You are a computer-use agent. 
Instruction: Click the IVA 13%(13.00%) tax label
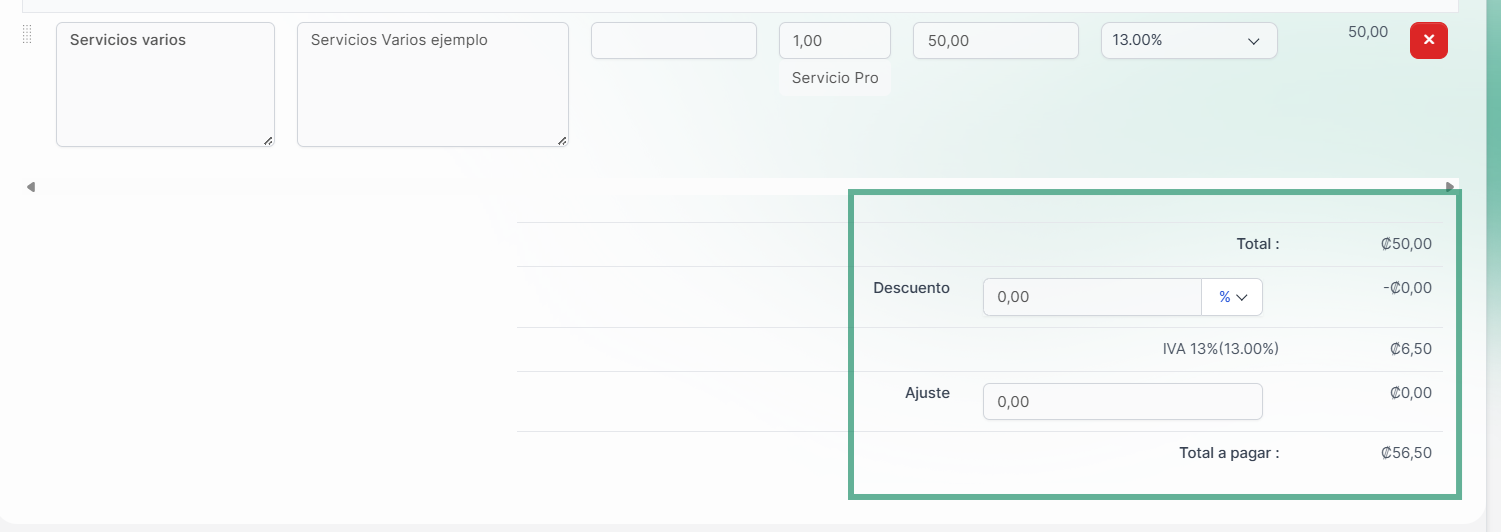[1221, 349]
